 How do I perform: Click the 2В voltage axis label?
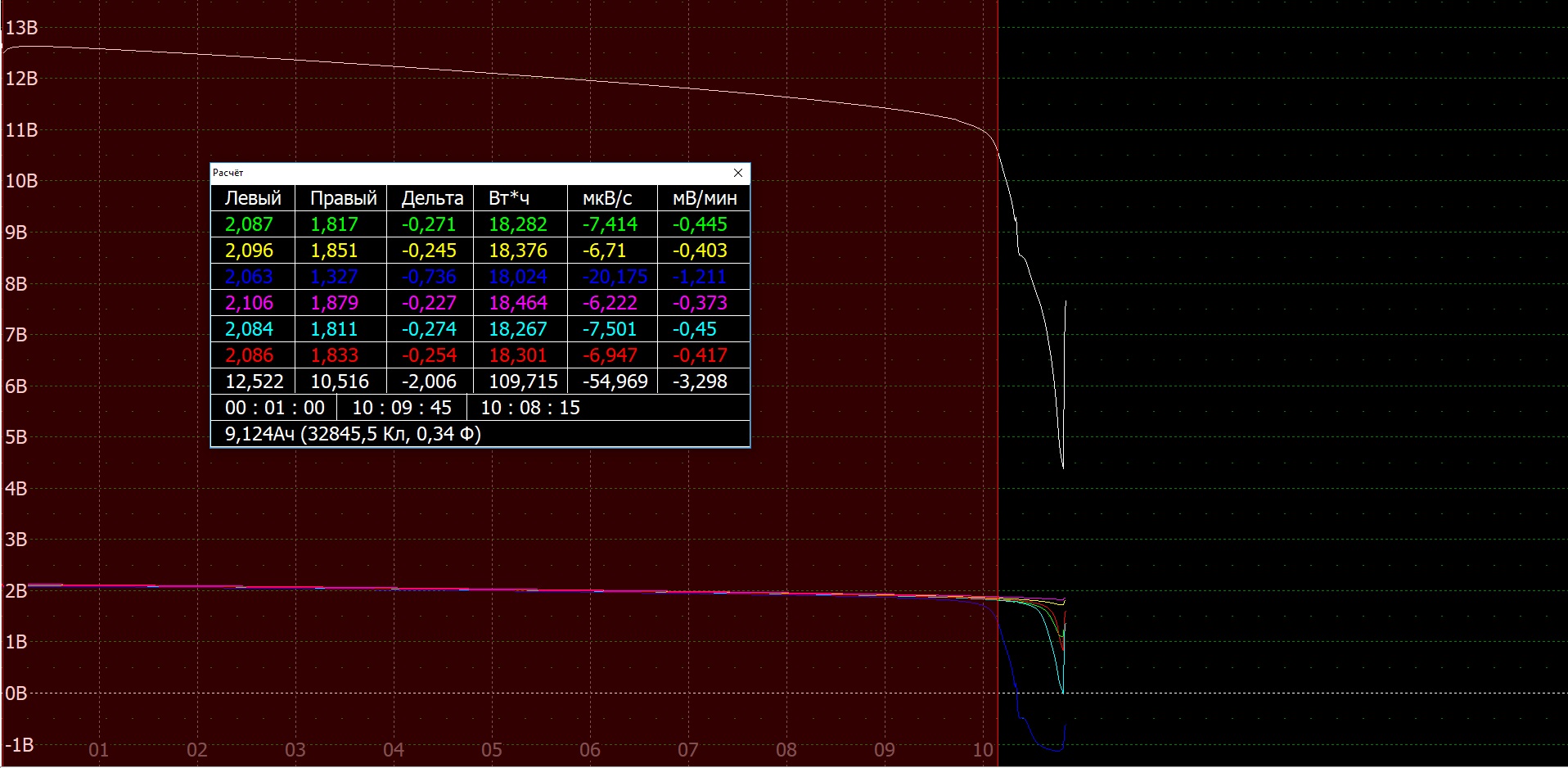16,591
